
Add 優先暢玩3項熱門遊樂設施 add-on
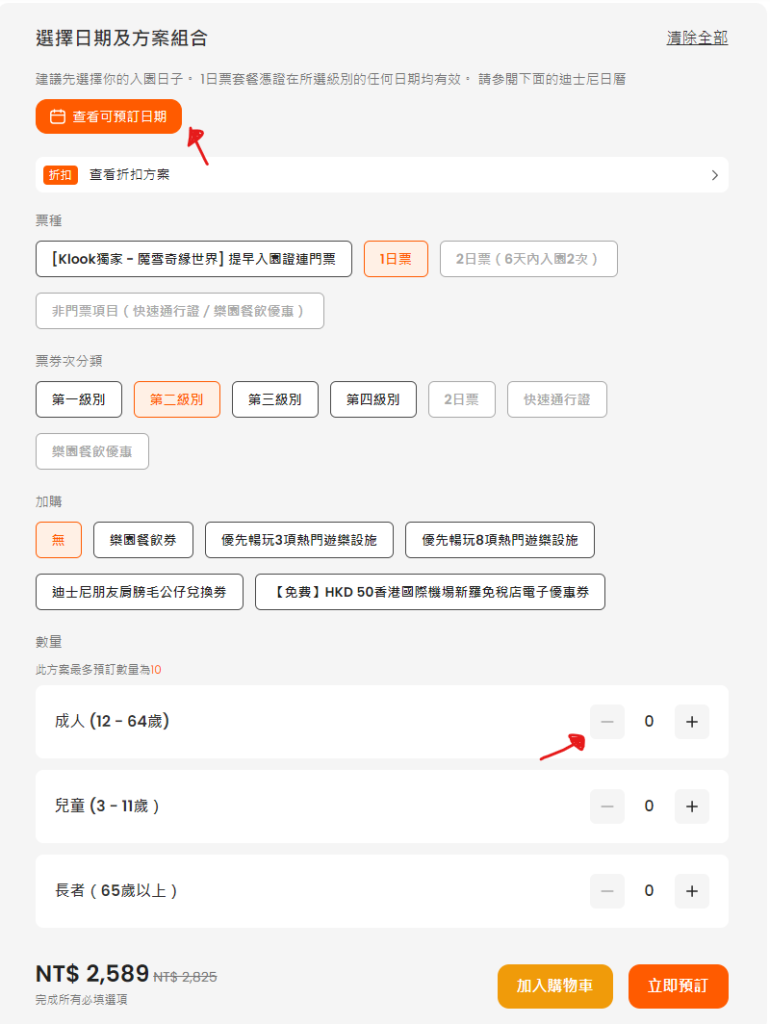pyautogui.click(x=299, y=539)
